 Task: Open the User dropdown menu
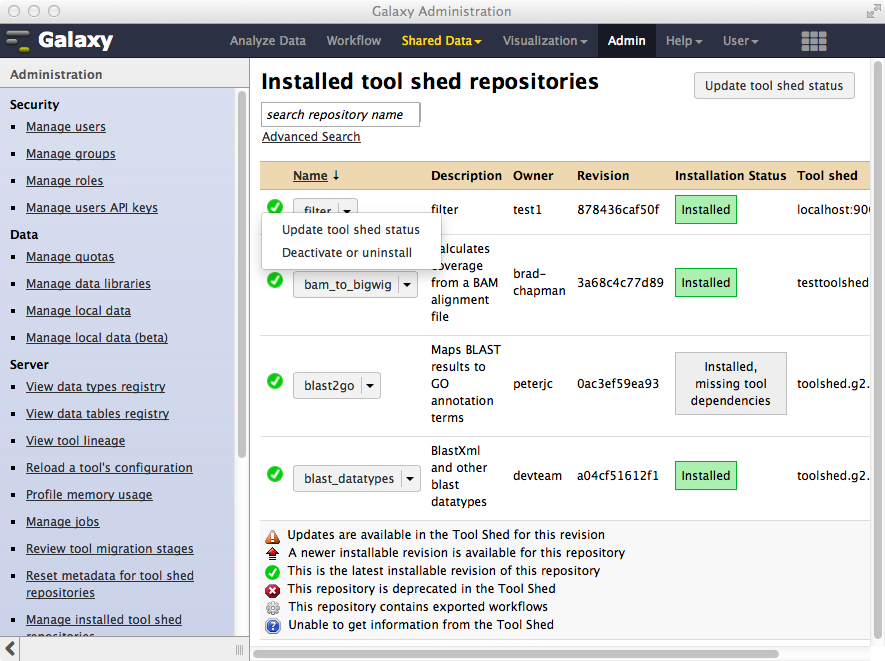(741, 41)
